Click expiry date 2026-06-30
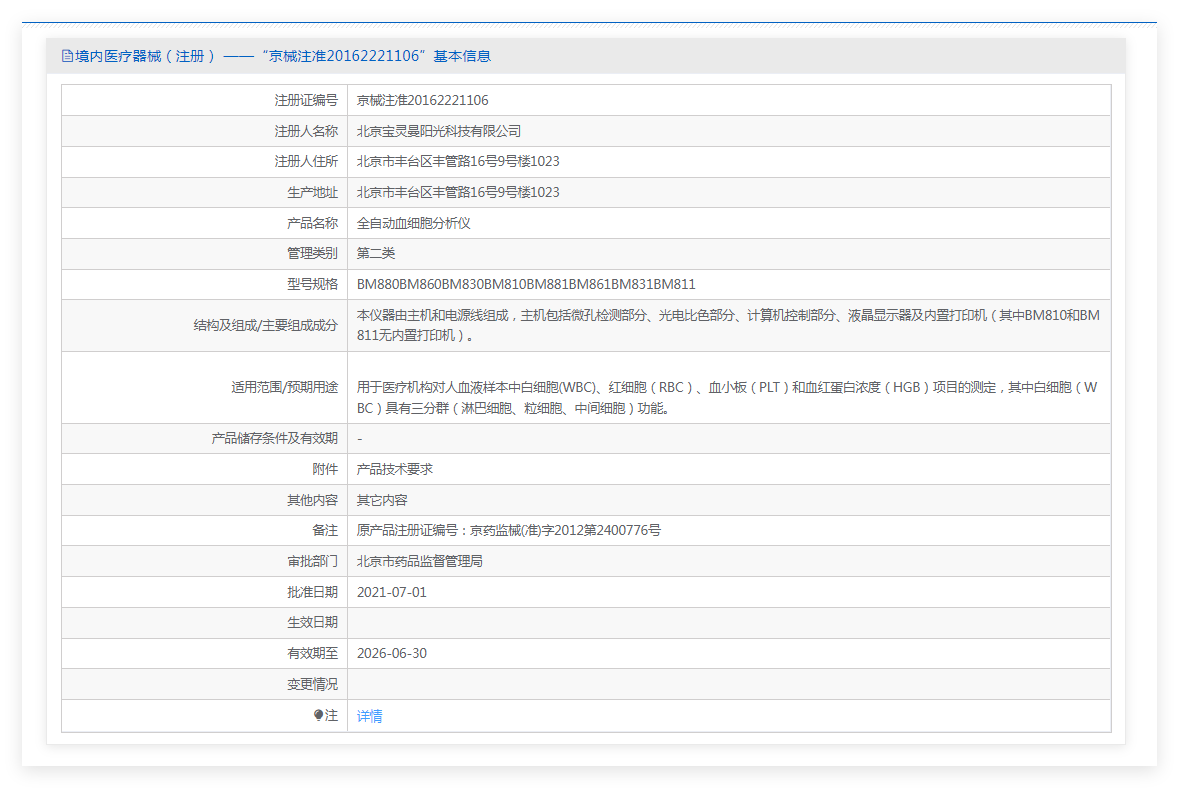1179x788 pixels. [392, 653]
